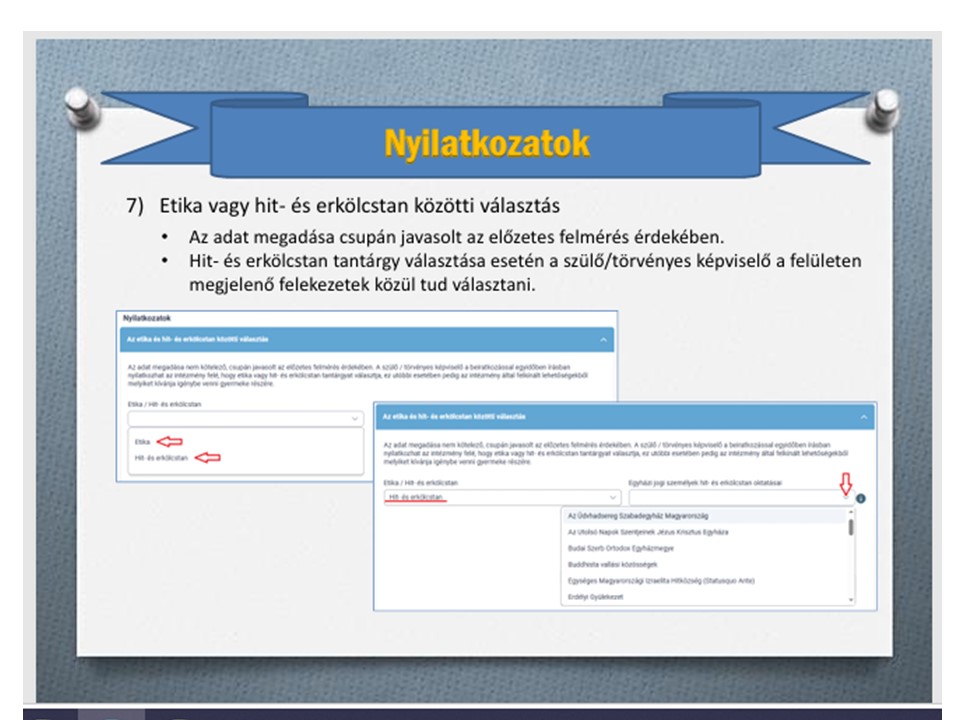
Task: Select Az Üdvhadsereg Szabadegyház Magyarország
Action: click(x=645, y=515)
